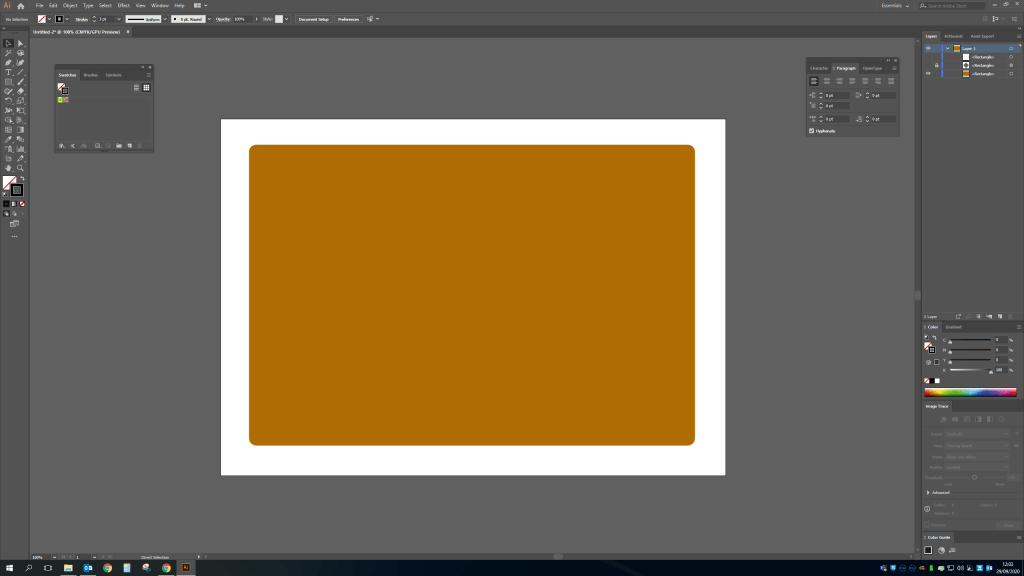Switch Swatches panel to list view
The width and height of the screenshot is (1024, 576).
pos(136,88)
